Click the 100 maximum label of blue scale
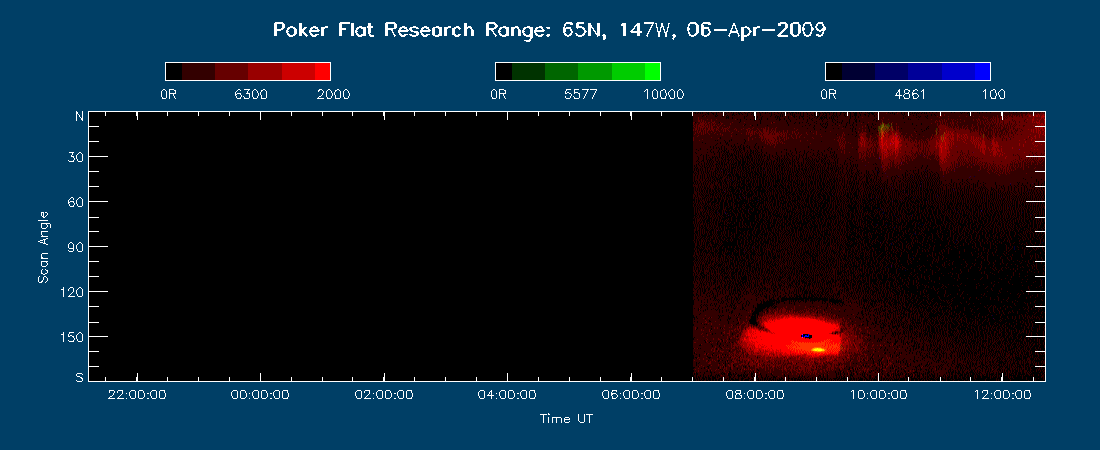Screen dimensions: 1100x450 tap(993, 95)
